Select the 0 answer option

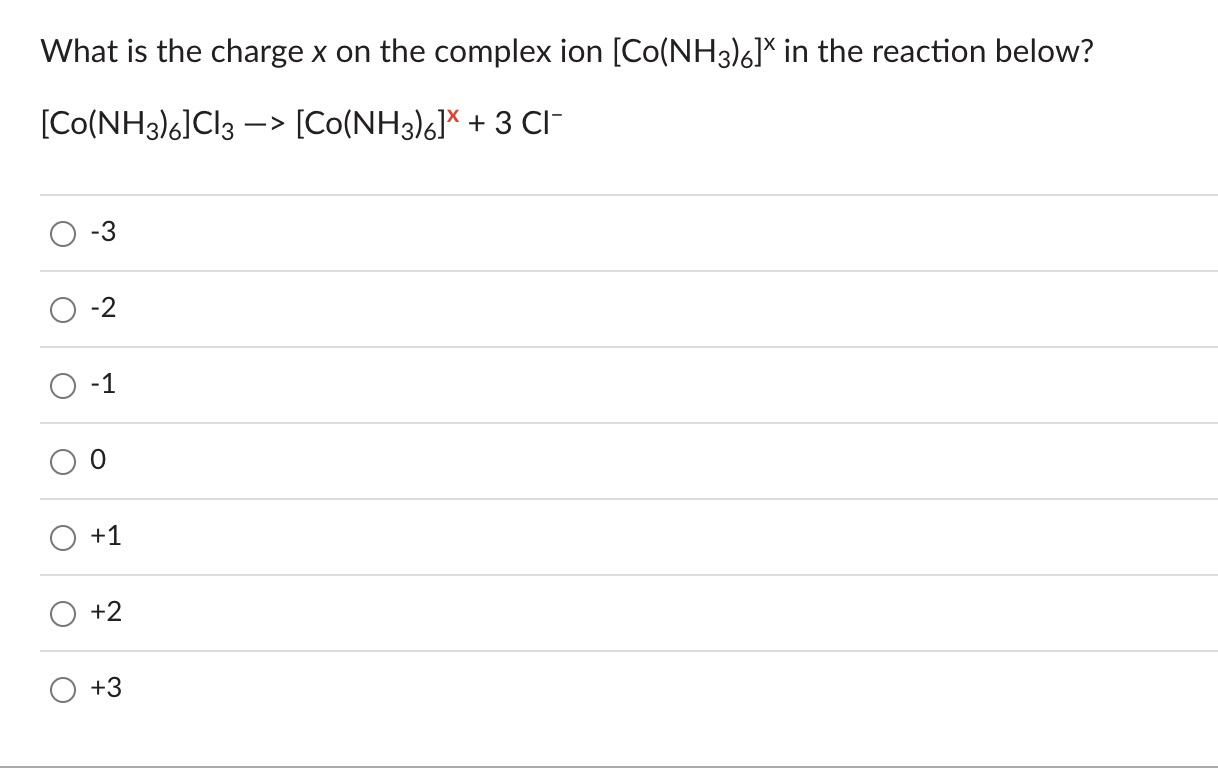(62, 460)
